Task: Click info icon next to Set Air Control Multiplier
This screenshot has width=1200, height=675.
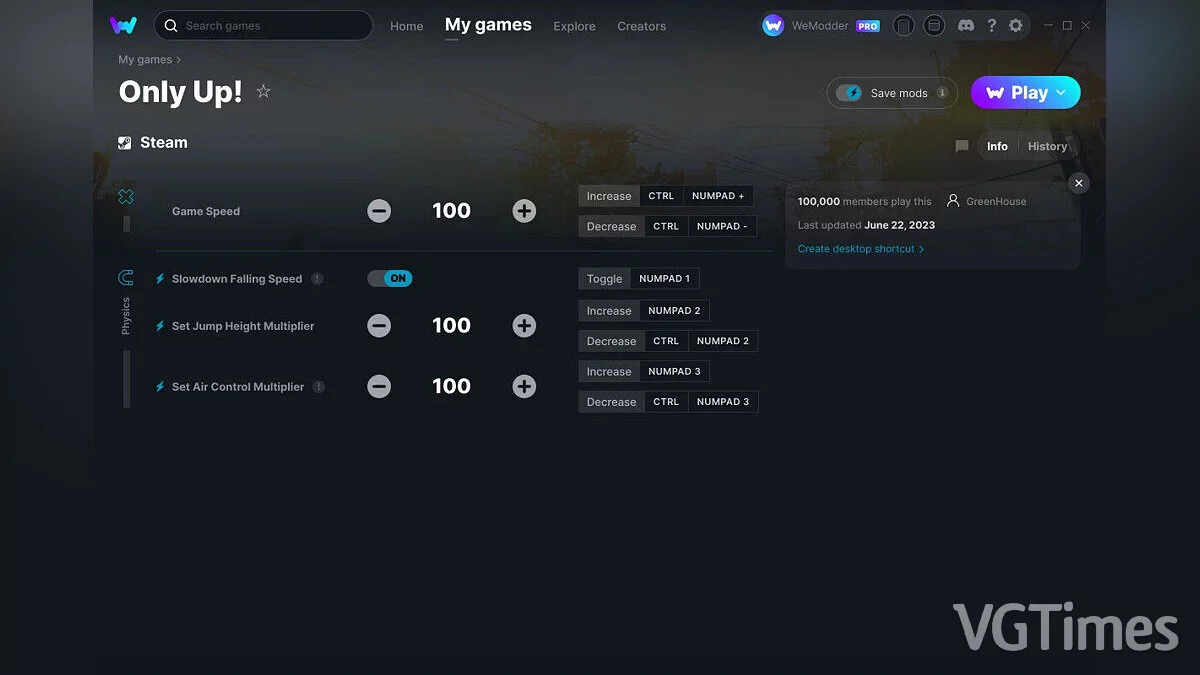Action: [x=319, y=387]
